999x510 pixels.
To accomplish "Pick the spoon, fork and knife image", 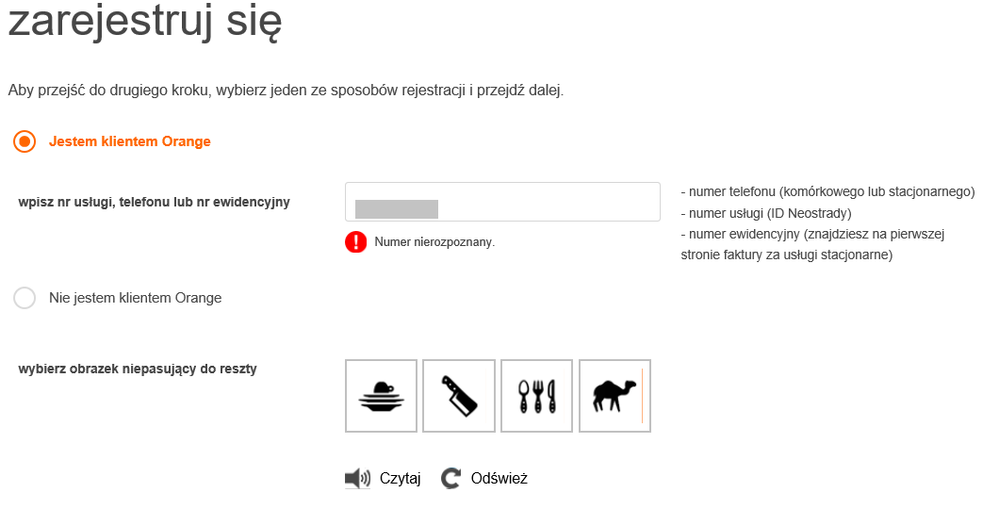I will coord(537,396).
